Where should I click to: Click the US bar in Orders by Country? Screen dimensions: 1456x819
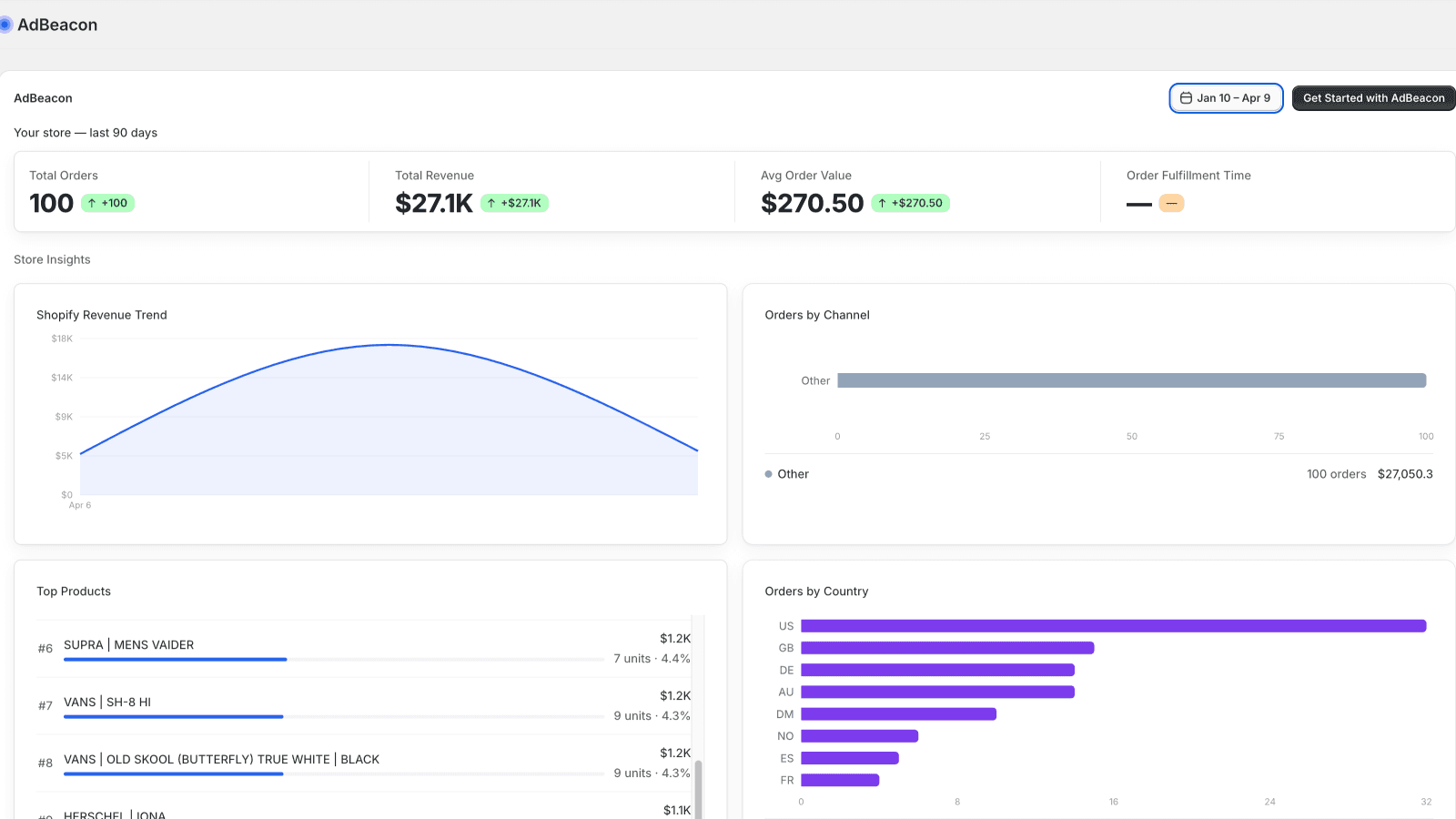1113,626
